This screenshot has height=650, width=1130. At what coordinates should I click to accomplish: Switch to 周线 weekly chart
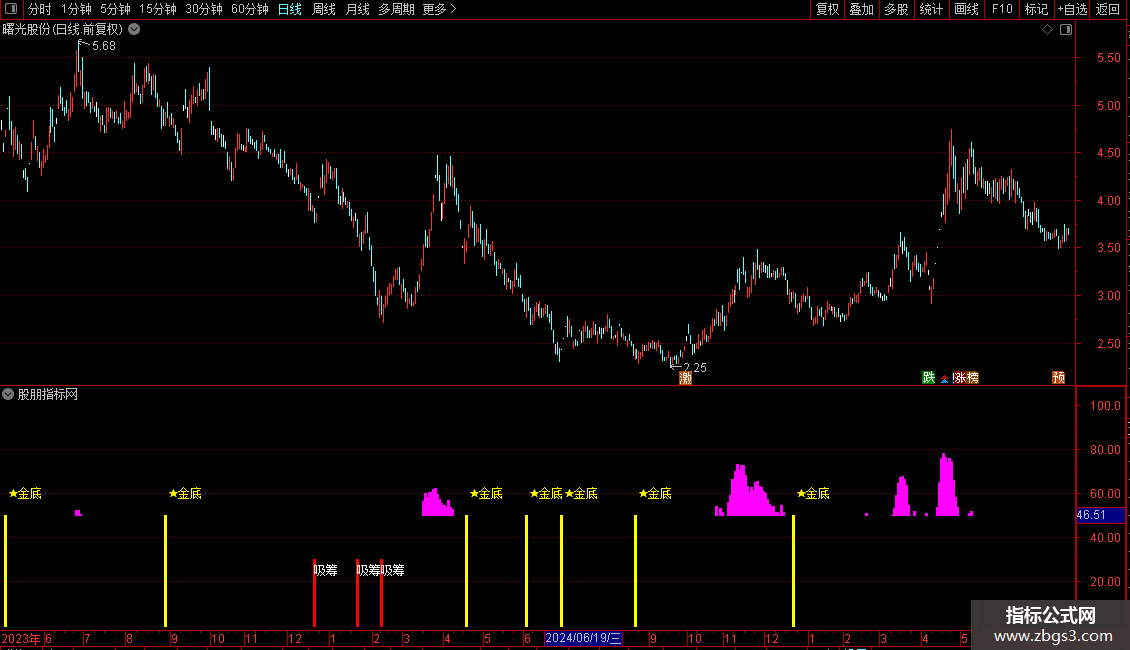point(324,9)
